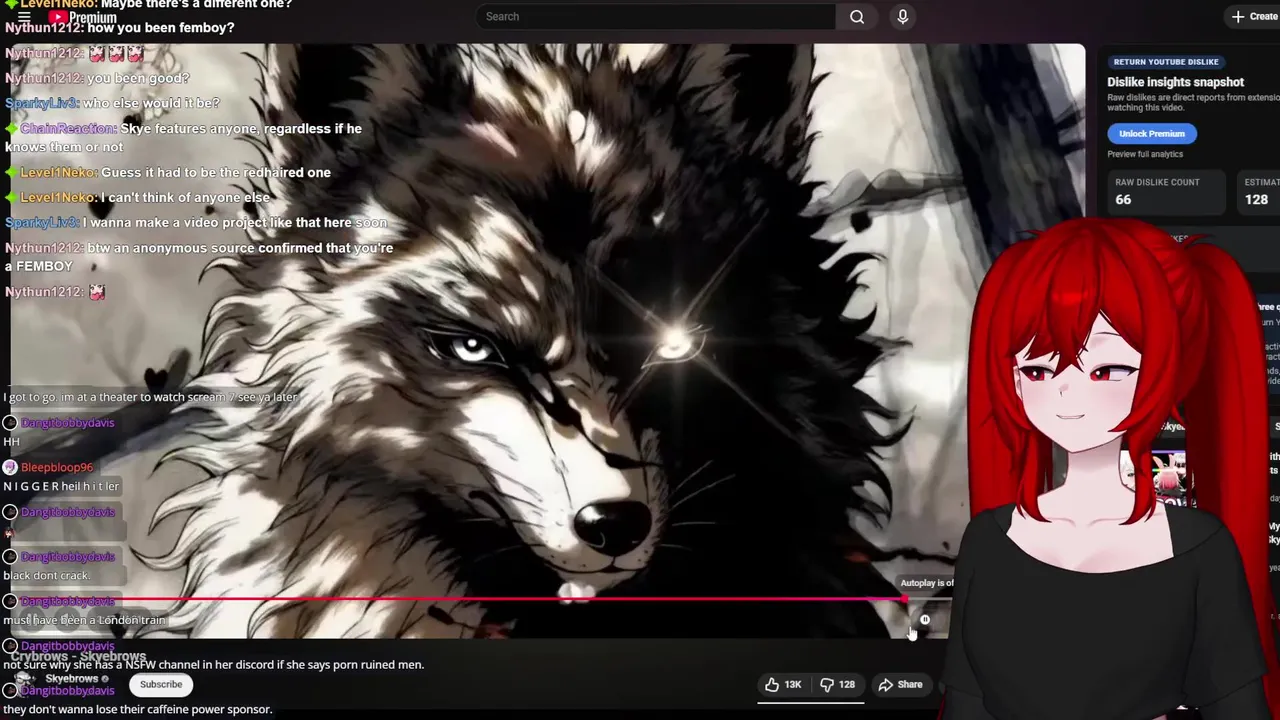The image size is (1280, 720).
Task: Click the Estimated 128 dislike card
Action: click(1258, 191)
